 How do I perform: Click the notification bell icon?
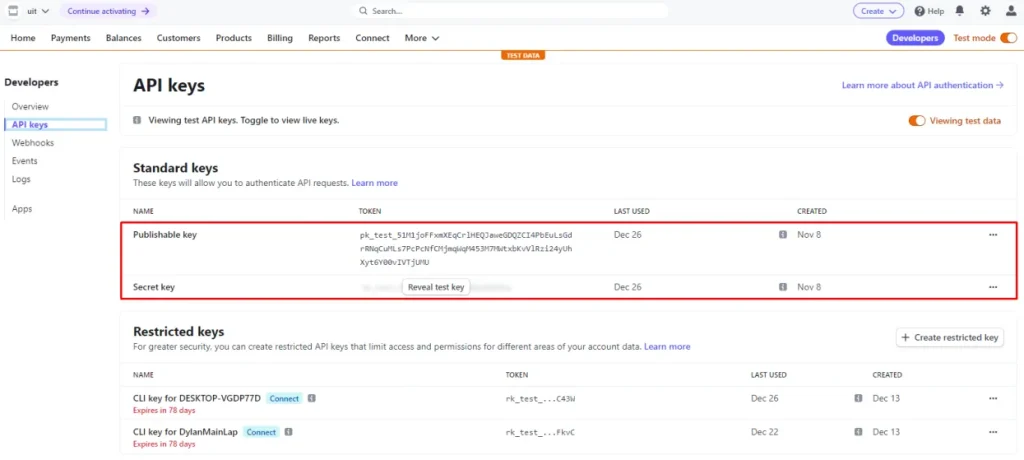tap(960, 11)
